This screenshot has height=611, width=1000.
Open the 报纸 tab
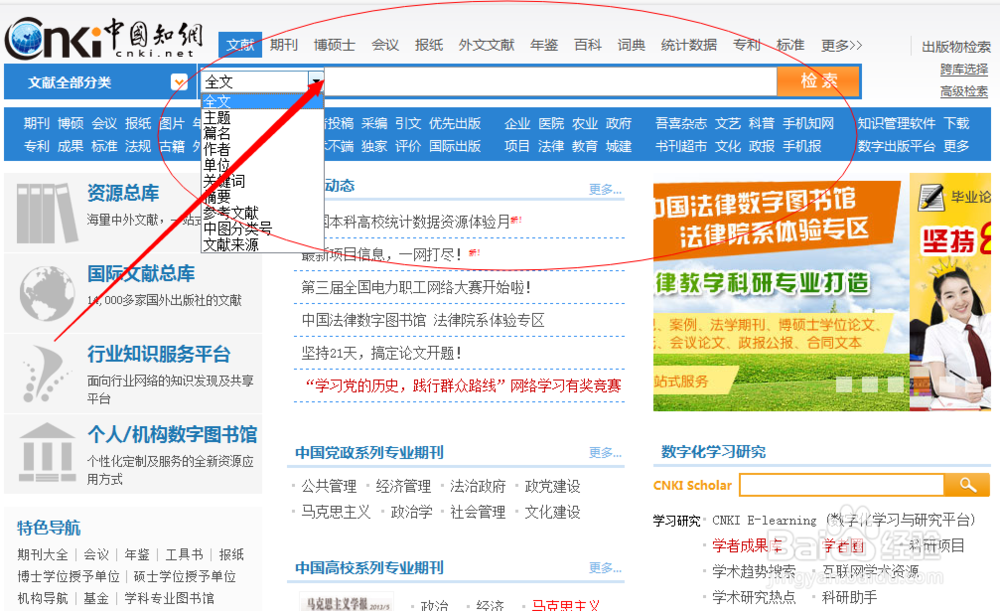pyautogui.click(x=429, y=45)
